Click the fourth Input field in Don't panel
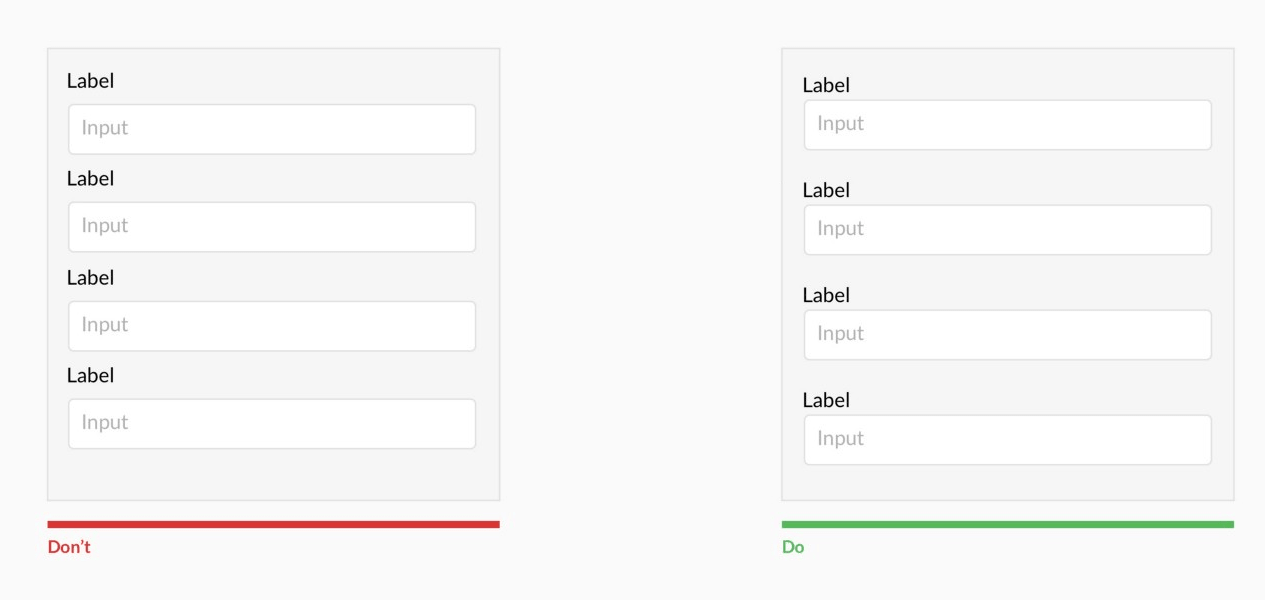1265x600 pixels. point(271,423)
